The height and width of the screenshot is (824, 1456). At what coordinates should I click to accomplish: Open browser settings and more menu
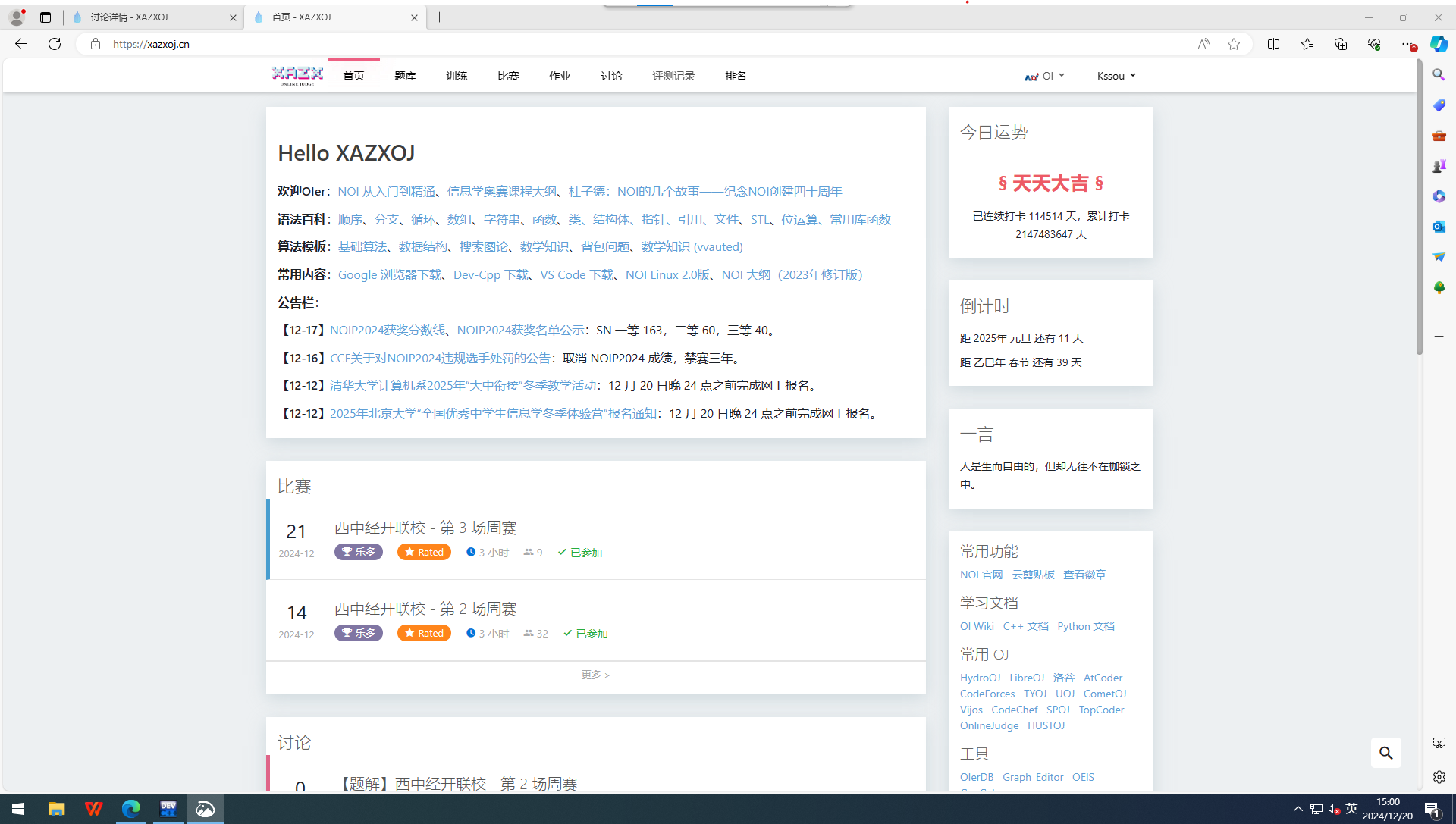pos(1407,44)
